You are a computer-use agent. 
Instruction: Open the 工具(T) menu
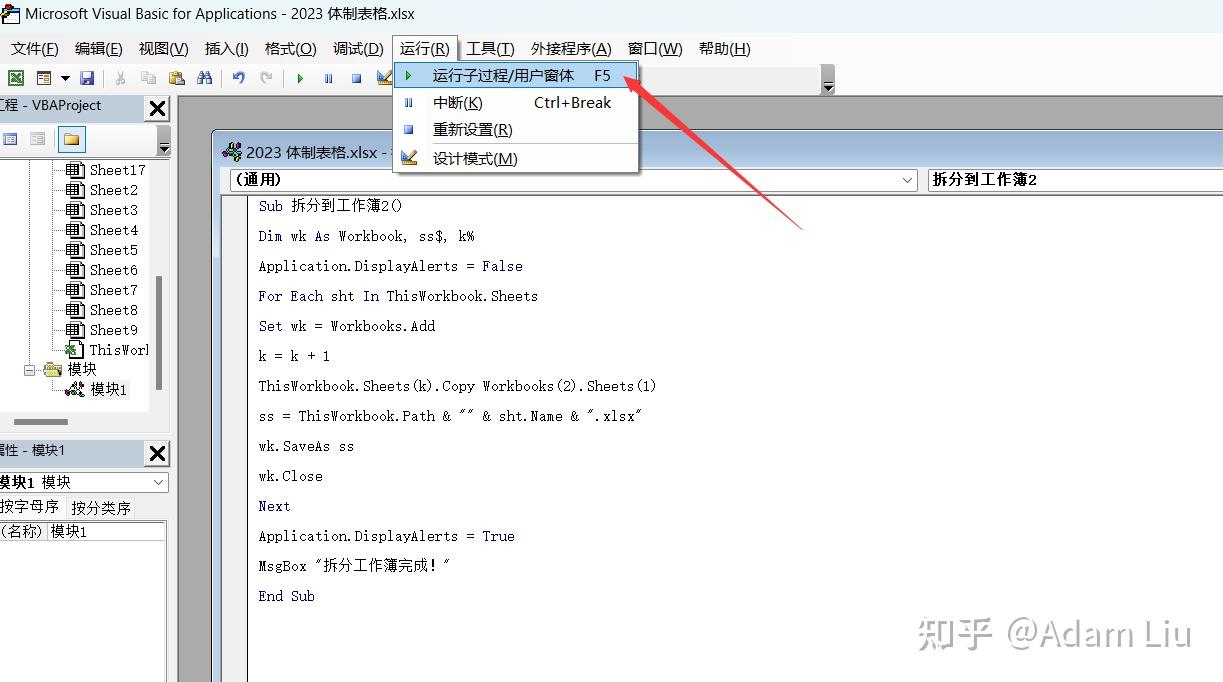(490, 48)
